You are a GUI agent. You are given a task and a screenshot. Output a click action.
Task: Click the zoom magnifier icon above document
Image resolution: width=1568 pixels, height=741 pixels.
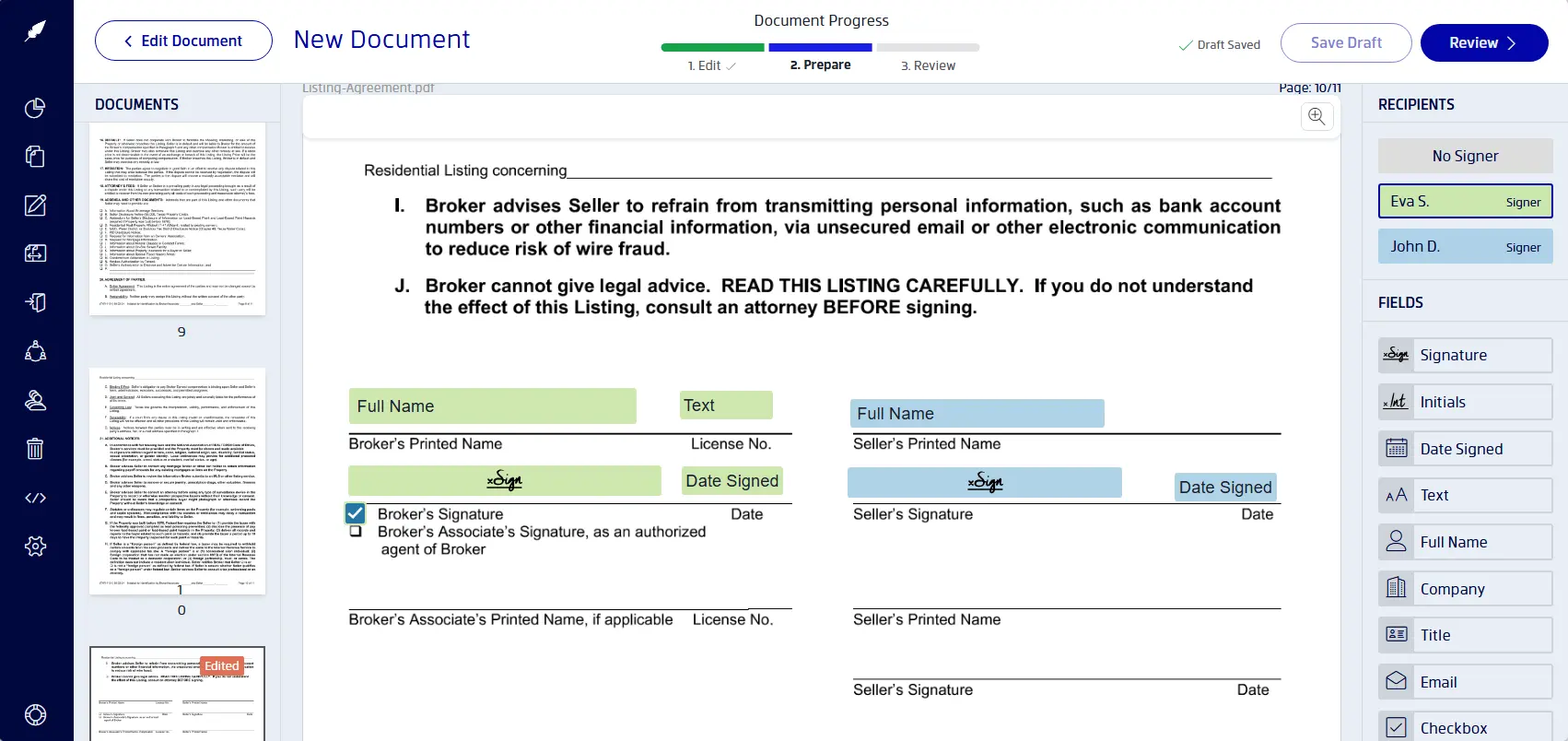click(1316, 116)
